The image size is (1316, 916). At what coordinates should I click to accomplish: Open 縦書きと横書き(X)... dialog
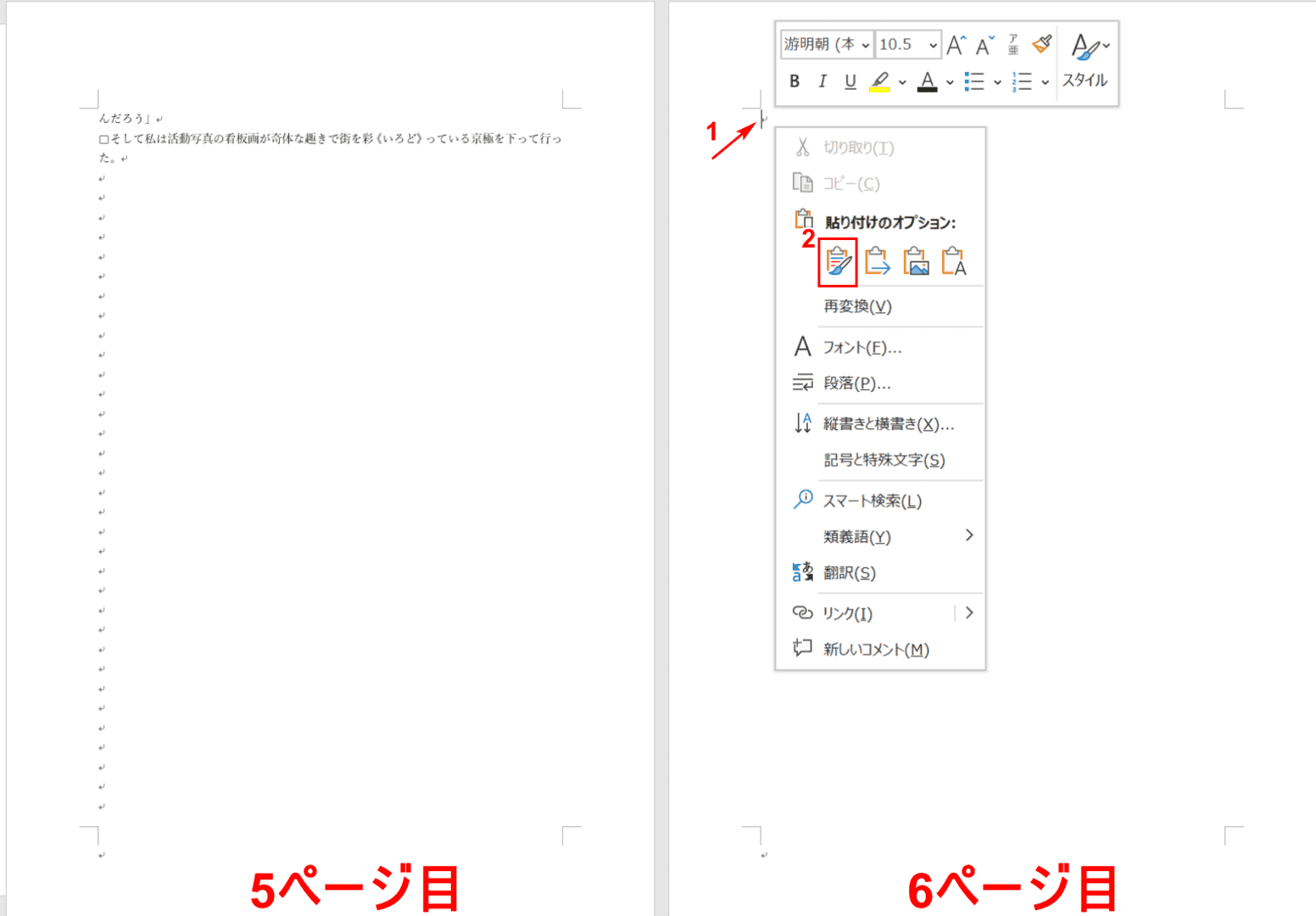880,423
